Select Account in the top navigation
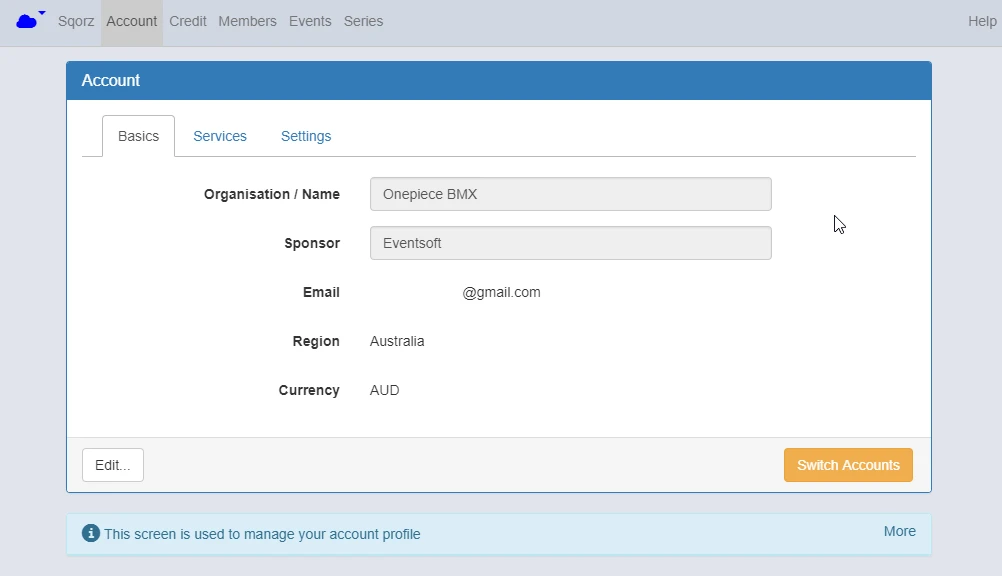Image resolution: width=1002 pixels, height=576 pixels. 132,21
